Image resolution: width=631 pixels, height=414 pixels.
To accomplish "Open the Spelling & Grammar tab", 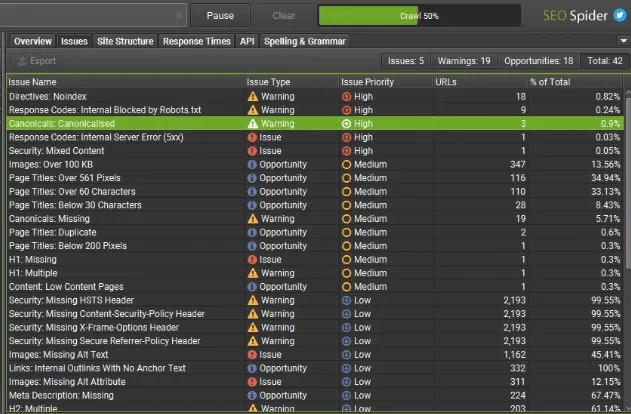I will click(x=305, y=41).
